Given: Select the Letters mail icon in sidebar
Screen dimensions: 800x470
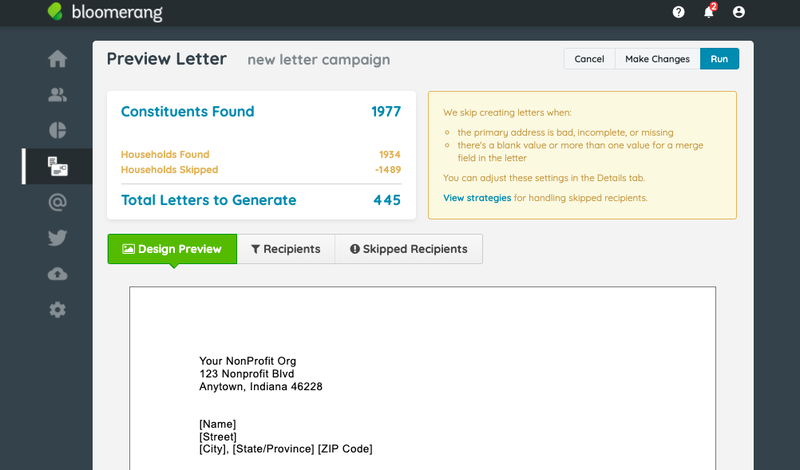Looking at the screenshot, I should tap(57, 166).
